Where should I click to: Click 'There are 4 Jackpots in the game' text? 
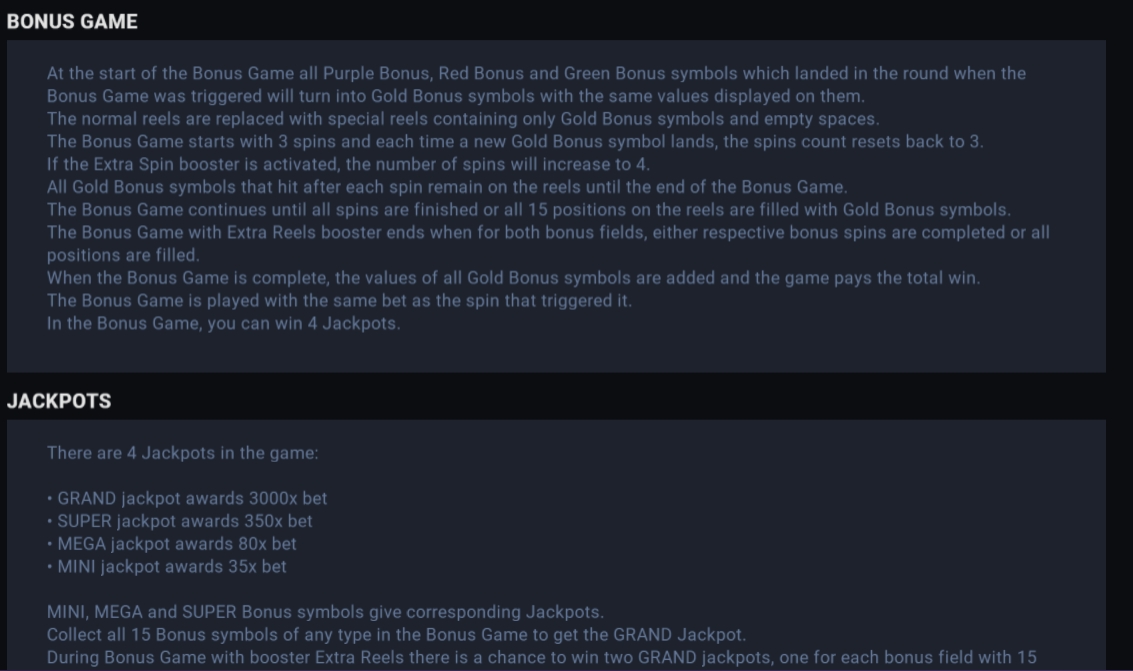pyautogui.click(x=183, y=454)
